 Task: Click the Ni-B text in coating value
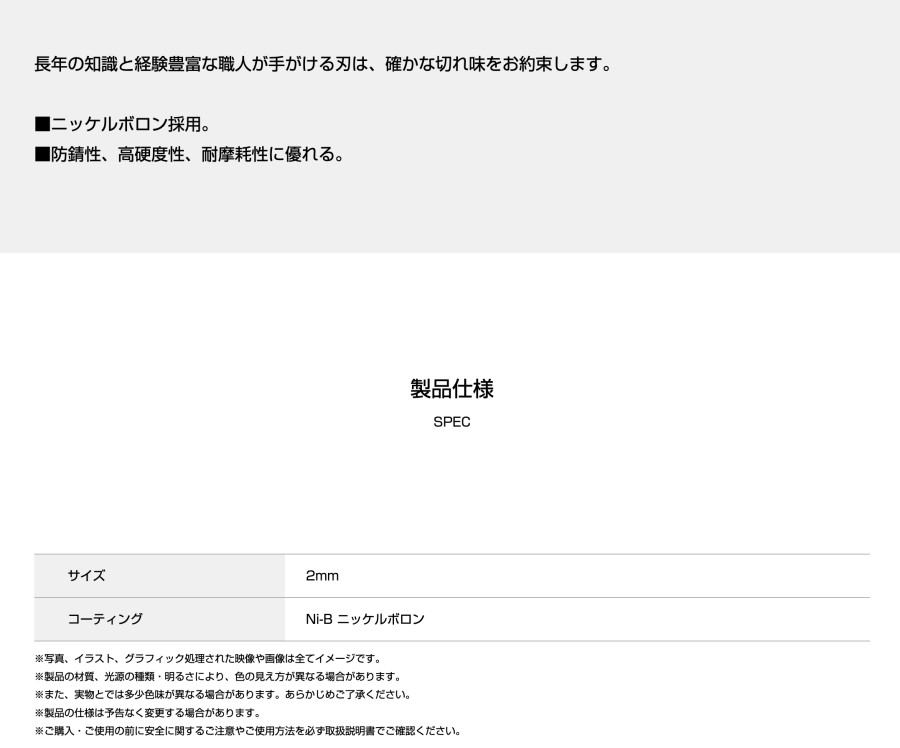coord(319,619)
